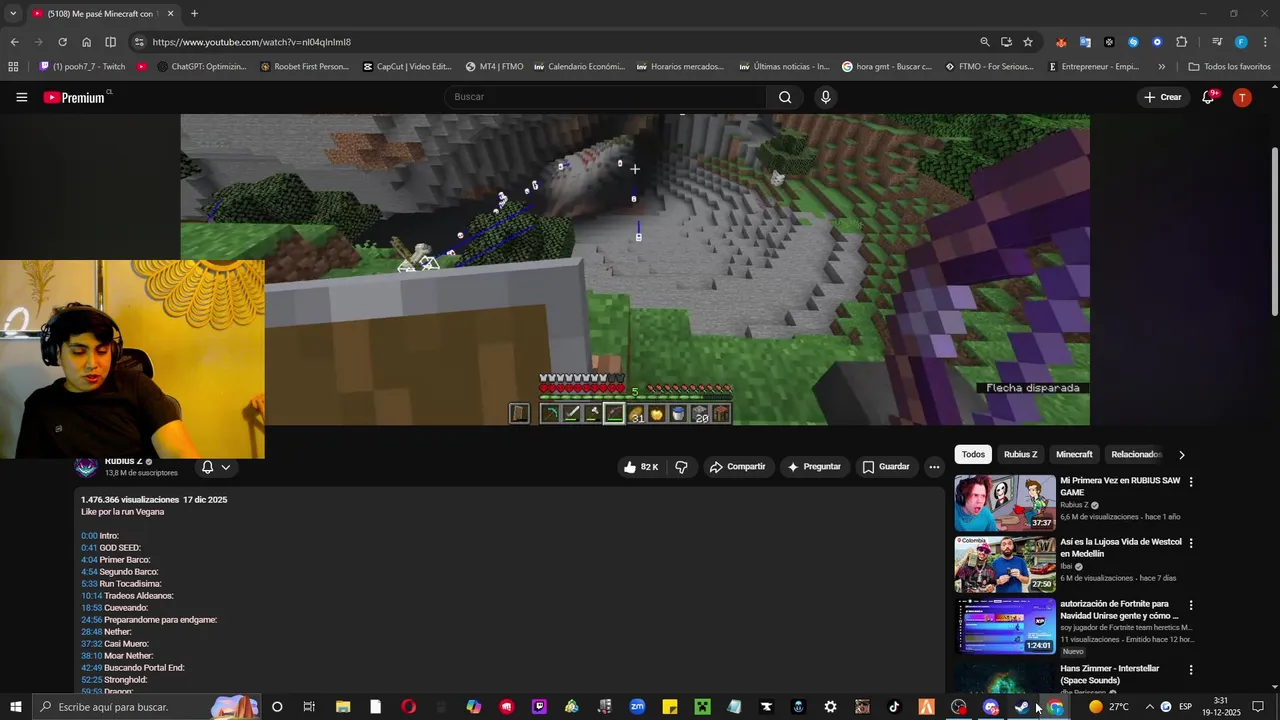
Task: Open media controls icon in toolbar
Action: (1217, 42)
